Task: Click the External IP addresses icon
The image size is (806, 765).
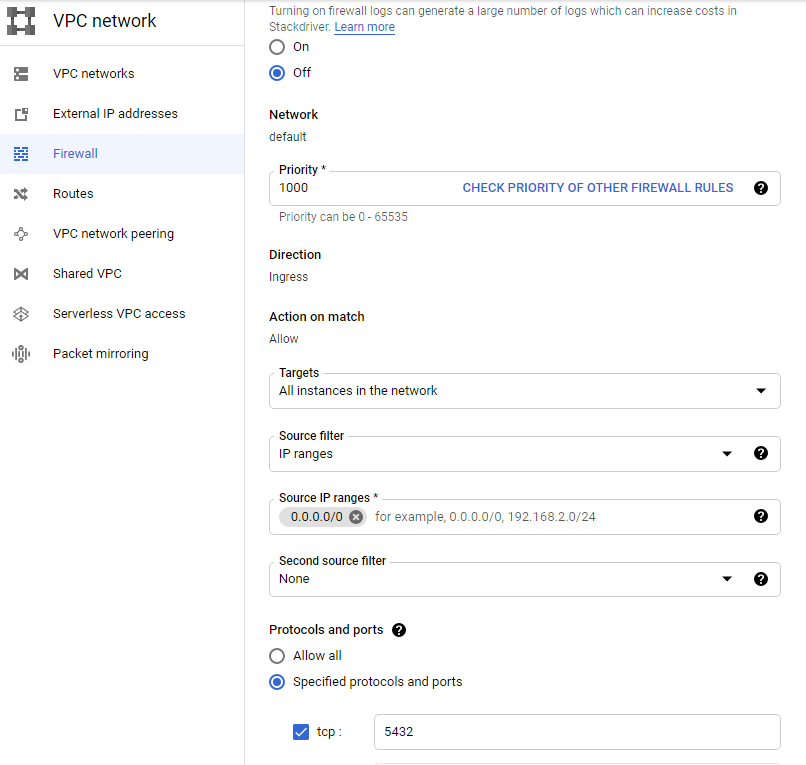Action: pos(21,114)
